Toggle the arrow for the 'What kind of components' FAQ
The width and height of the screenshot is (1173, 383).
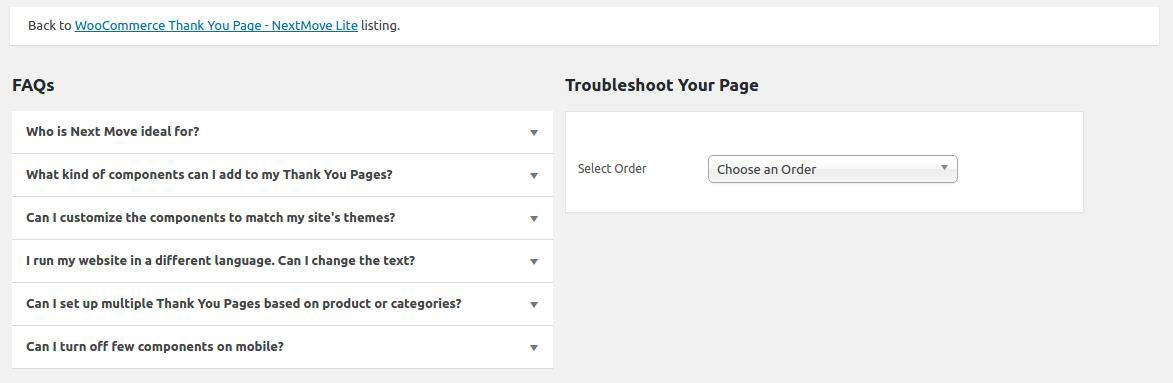coord(533,176)
